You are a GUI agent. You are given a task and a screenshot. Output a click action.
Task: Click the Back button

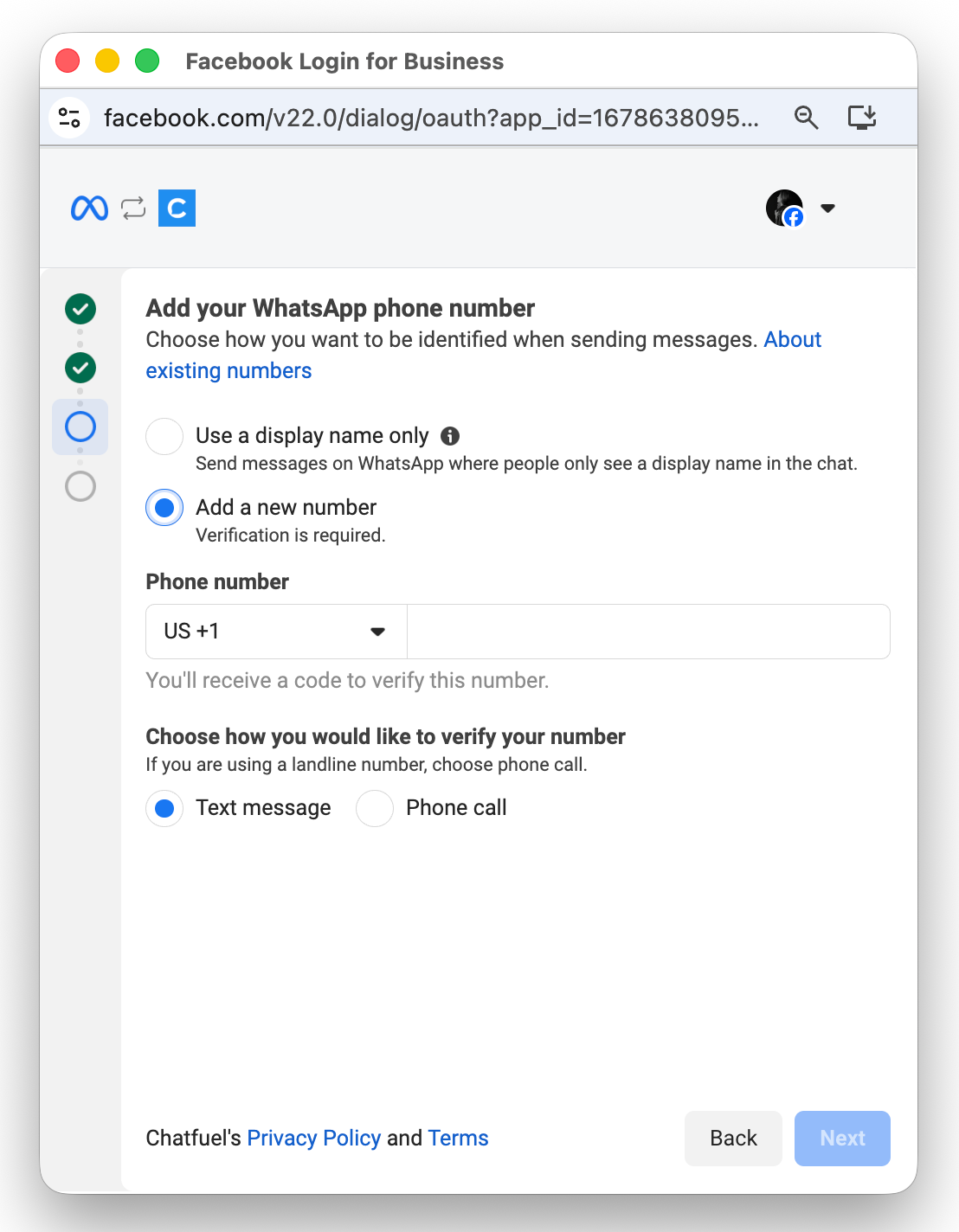pyautogui.click(x=733, y=1139)
